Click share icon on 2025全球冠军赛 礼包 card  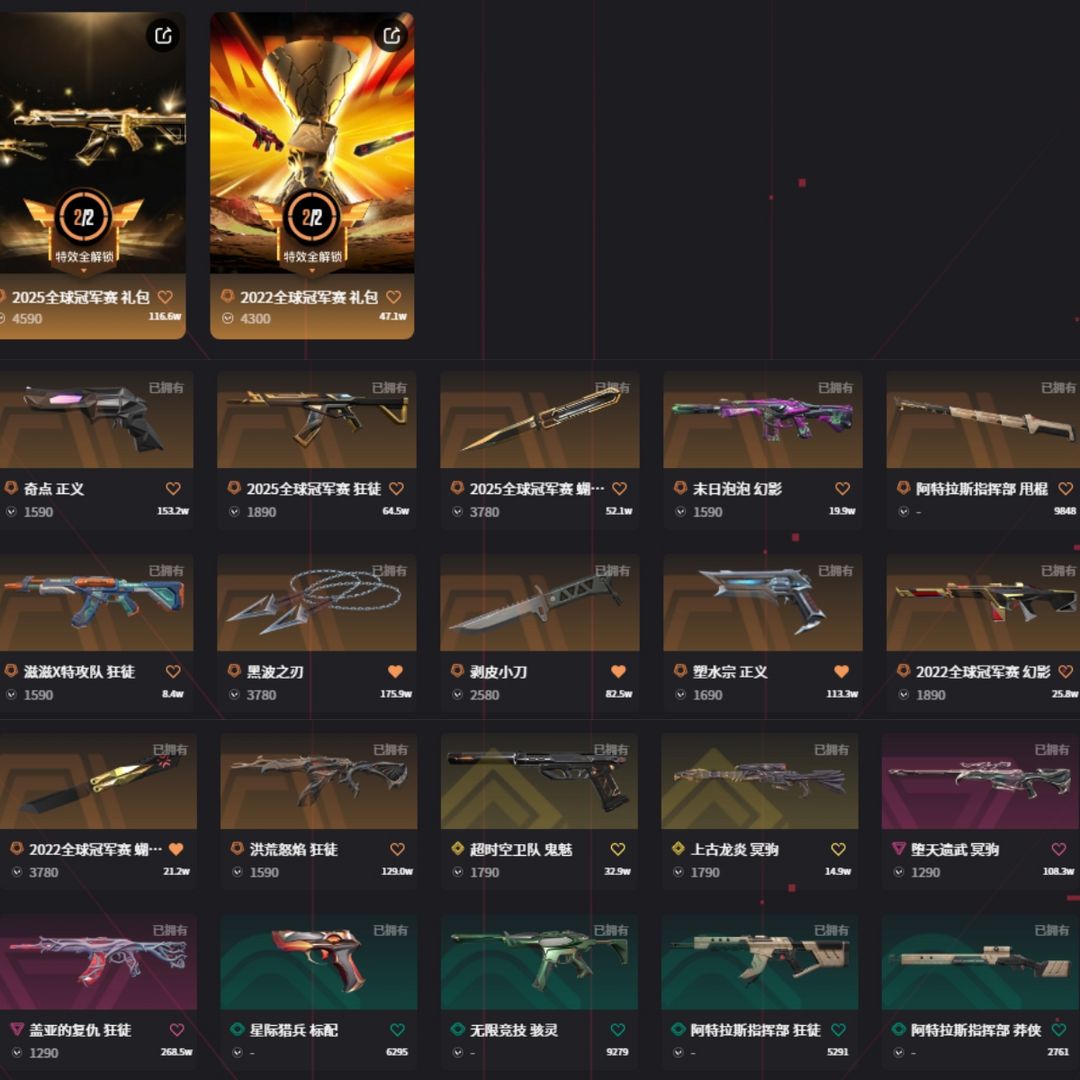coord(163,35)
